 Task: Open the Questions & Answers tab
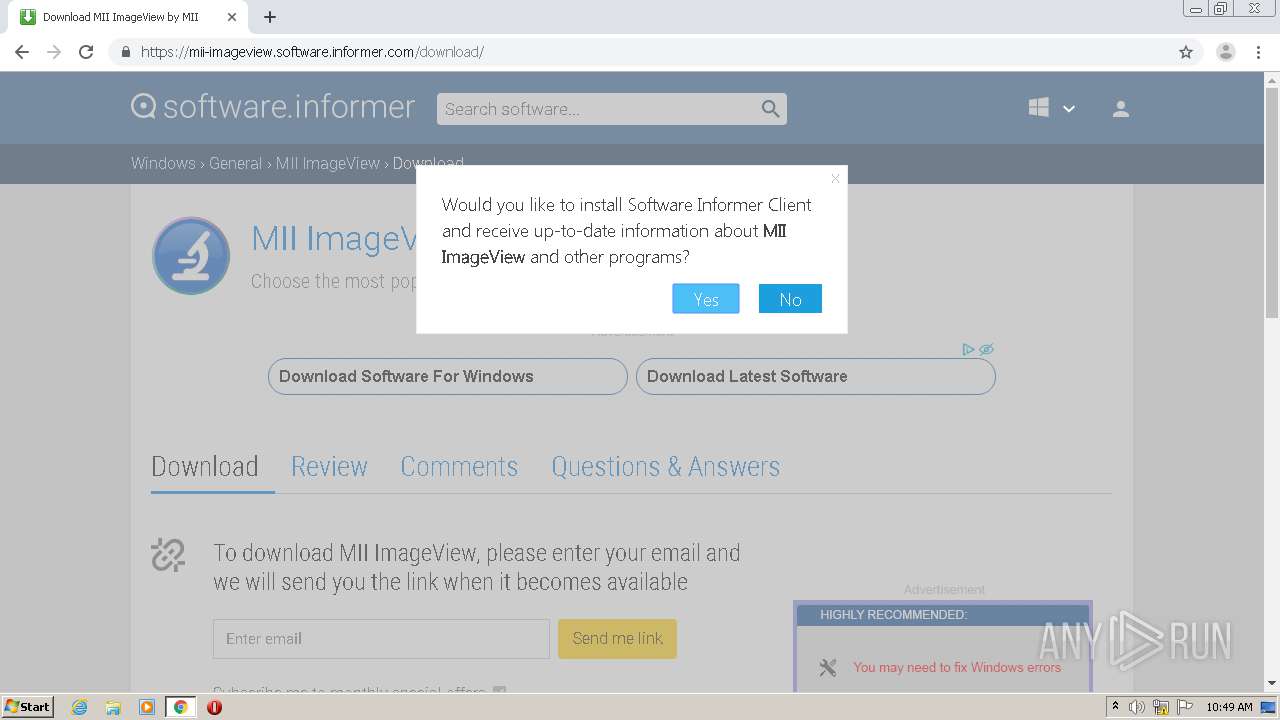(x=666, y=467)
